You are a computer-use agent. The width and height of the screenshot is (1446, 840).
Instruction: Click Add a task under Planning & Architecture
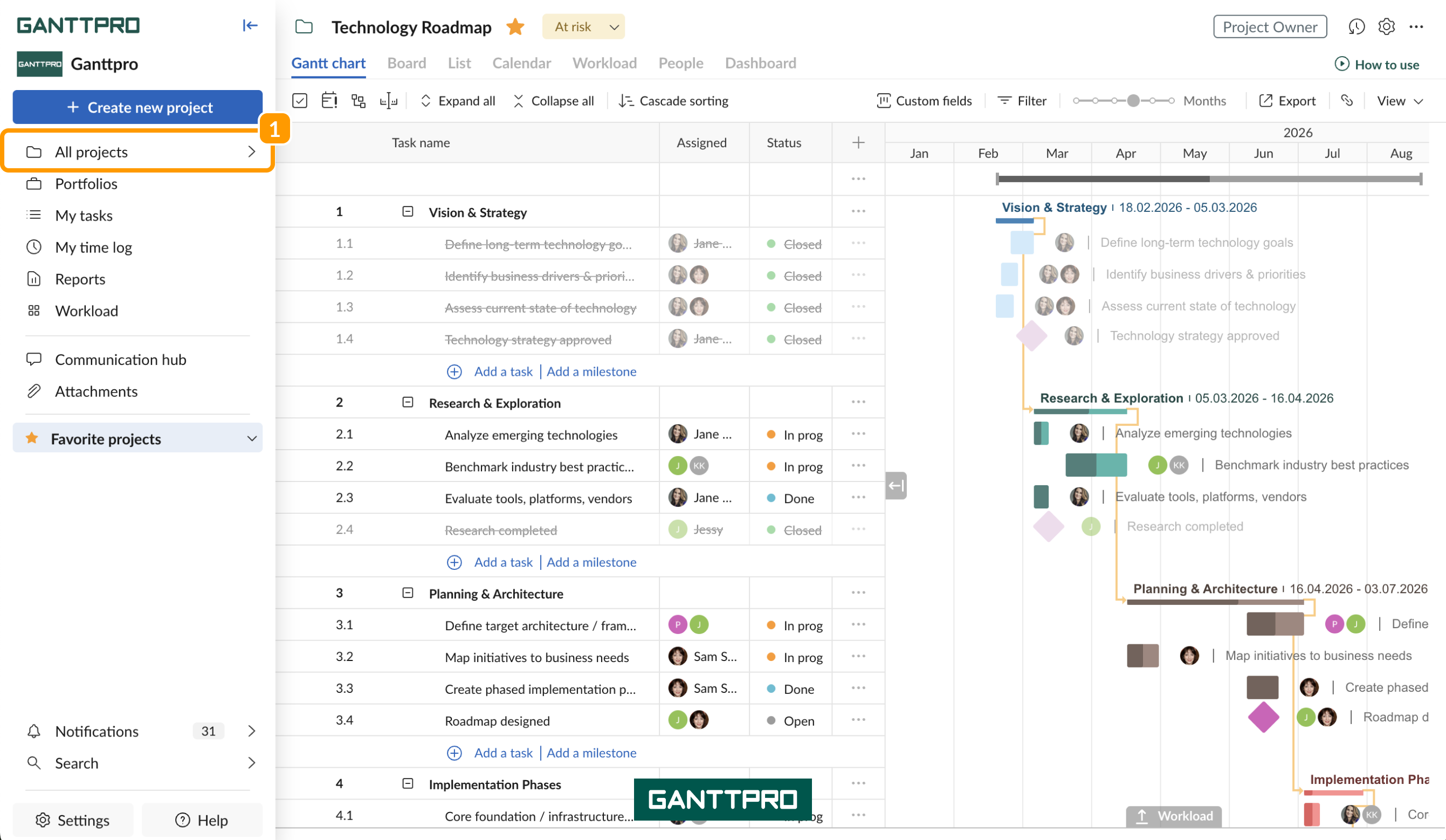503,752
